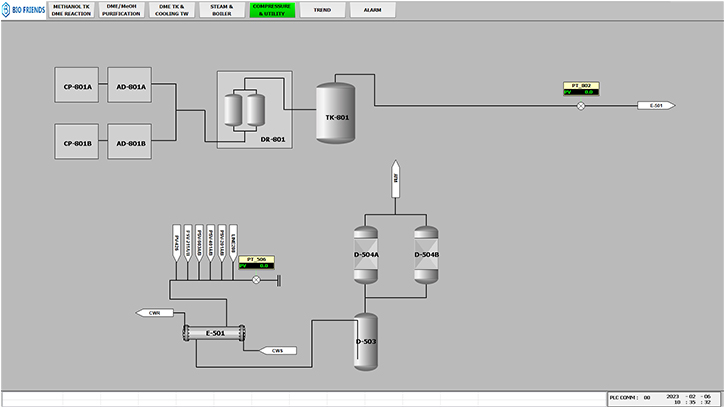This screenshot has height=408, width=725.
Task: Click the third vertical inlet arrow connector
Action: (199, 244)
